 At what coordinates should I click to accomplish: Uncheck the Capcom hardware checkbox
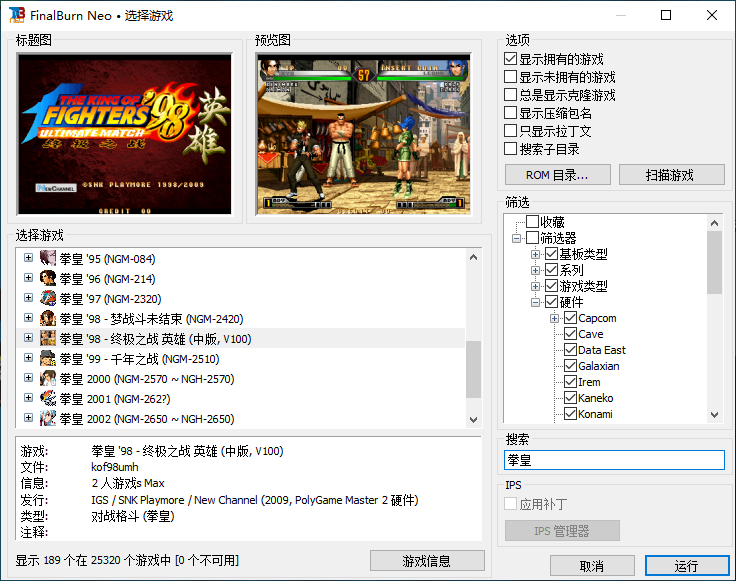pyautogui.click(x=570, y=318)
